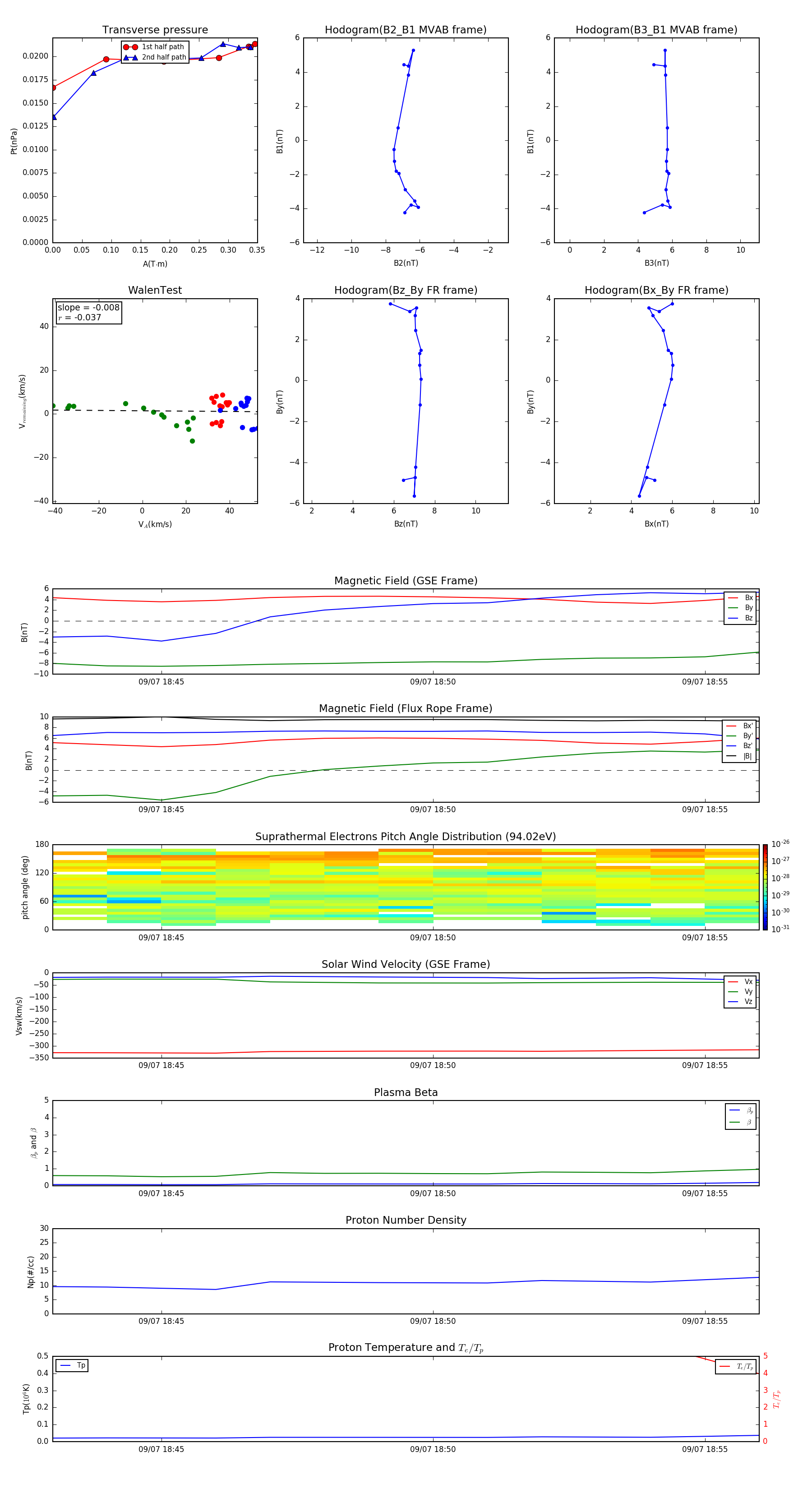Click the "Hodogram(B3_B1 MVAB frame)" title
Viewport: 812px width, 1489px height.
pos(656,30)
